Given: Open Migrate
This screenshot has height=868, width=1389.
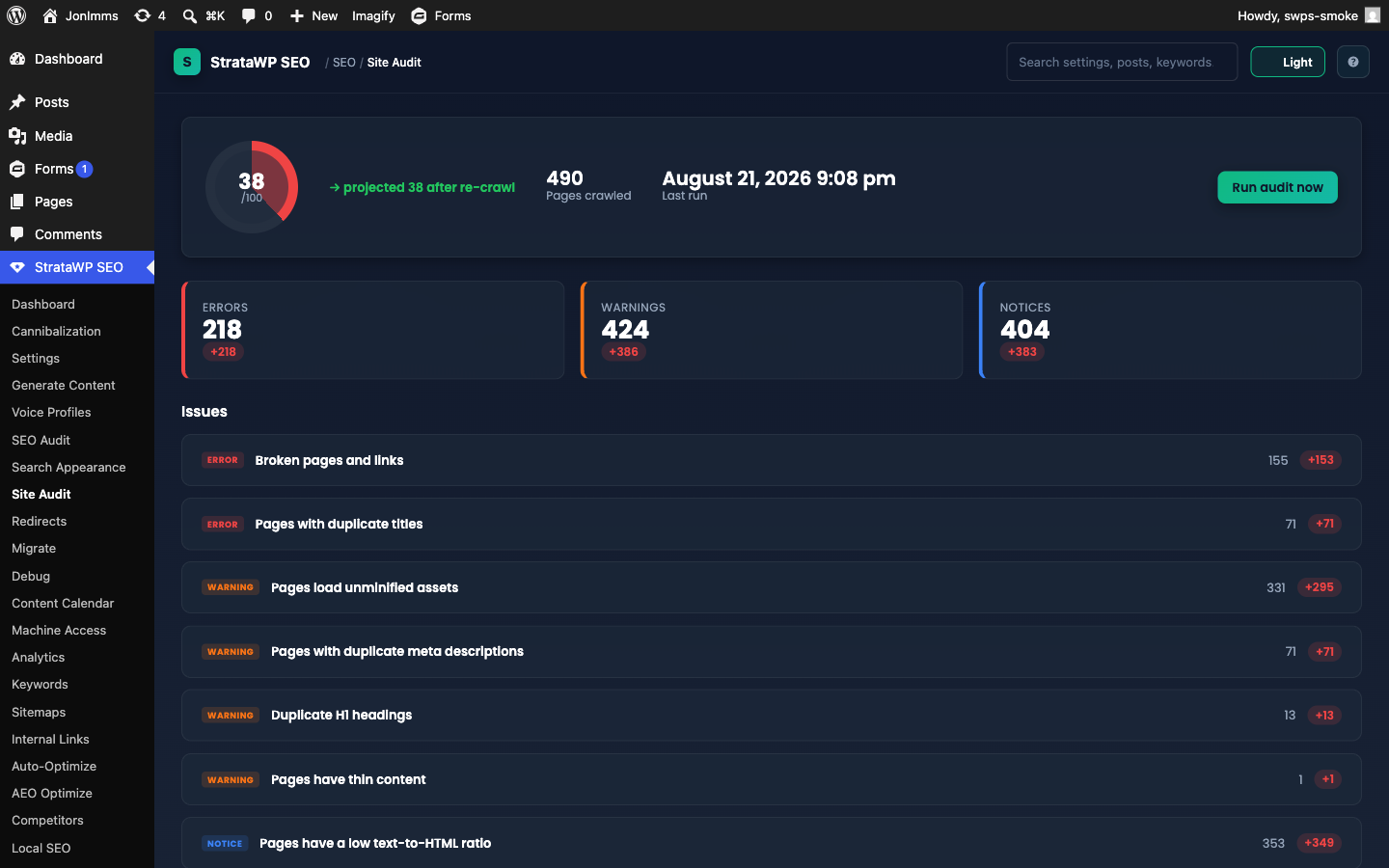Looking at the screenshot, I should point(34,548).
